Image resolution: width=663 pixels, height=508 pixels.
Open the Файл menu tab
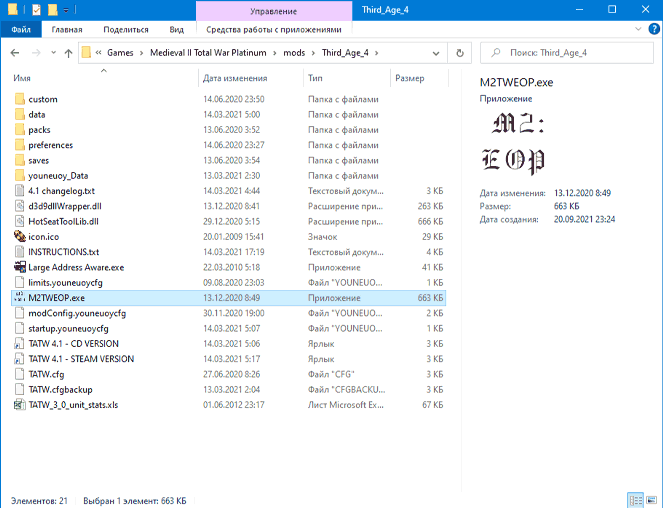tap(20, 30)
